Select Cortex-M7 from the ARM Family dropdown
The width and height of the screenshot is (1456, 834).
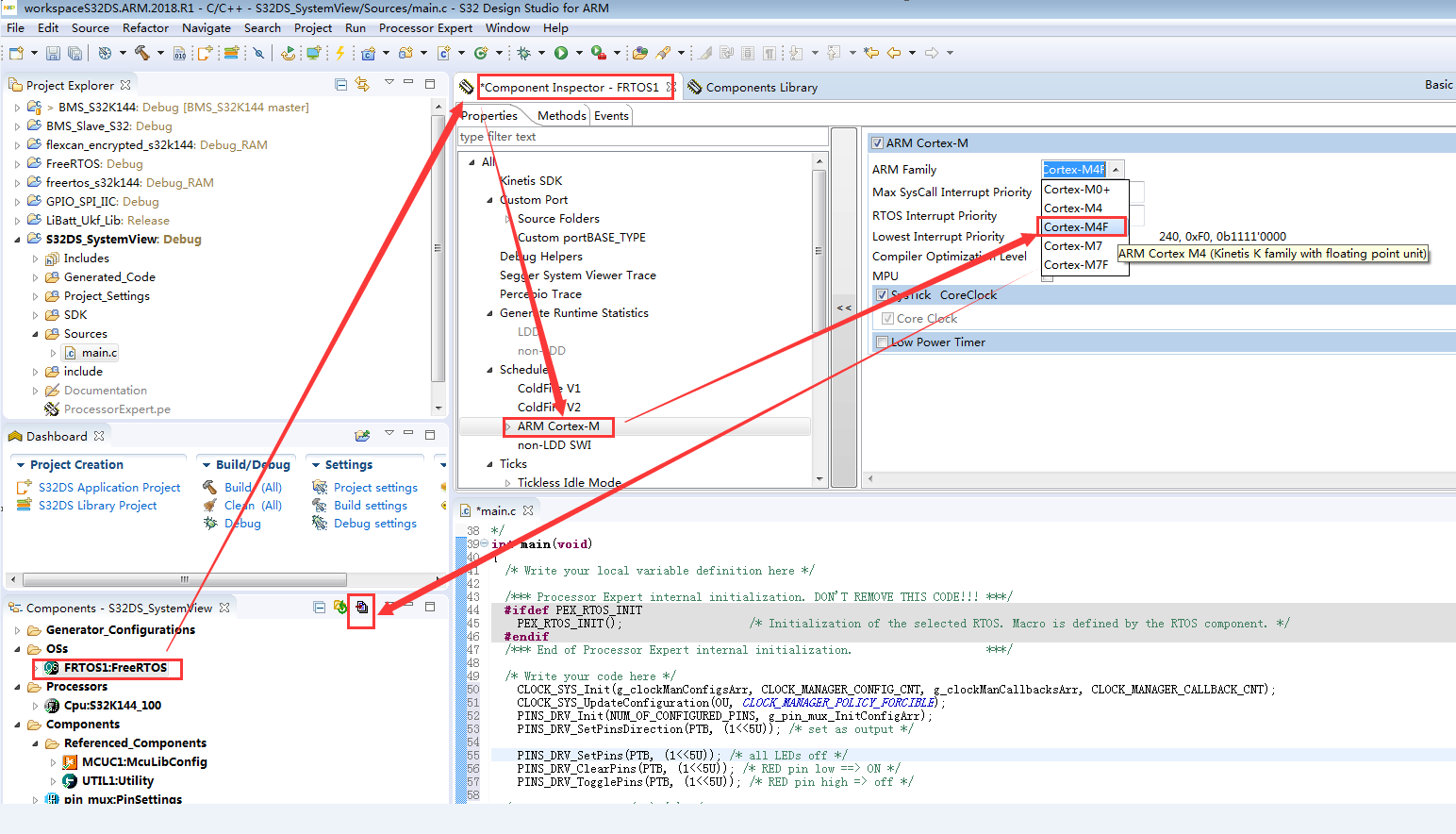coord(1073,245)
